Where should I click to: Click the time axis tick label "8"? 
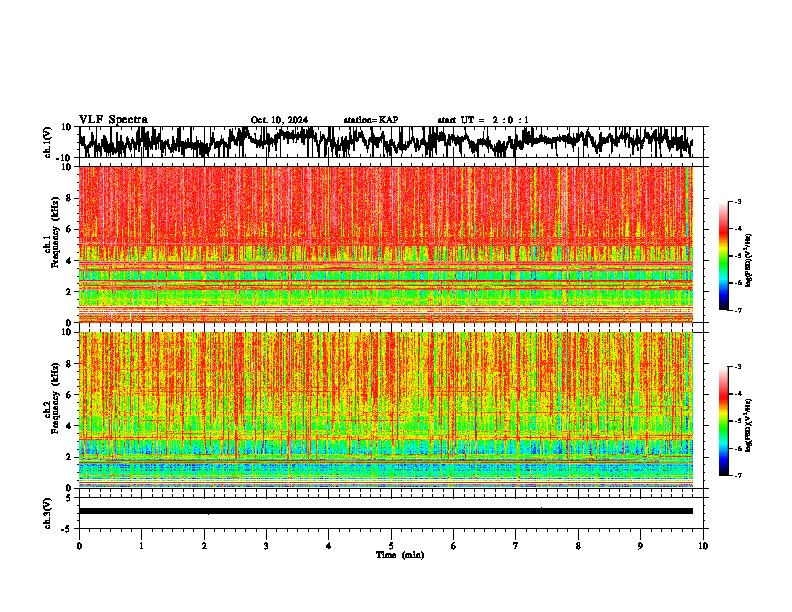coord(578,546)
